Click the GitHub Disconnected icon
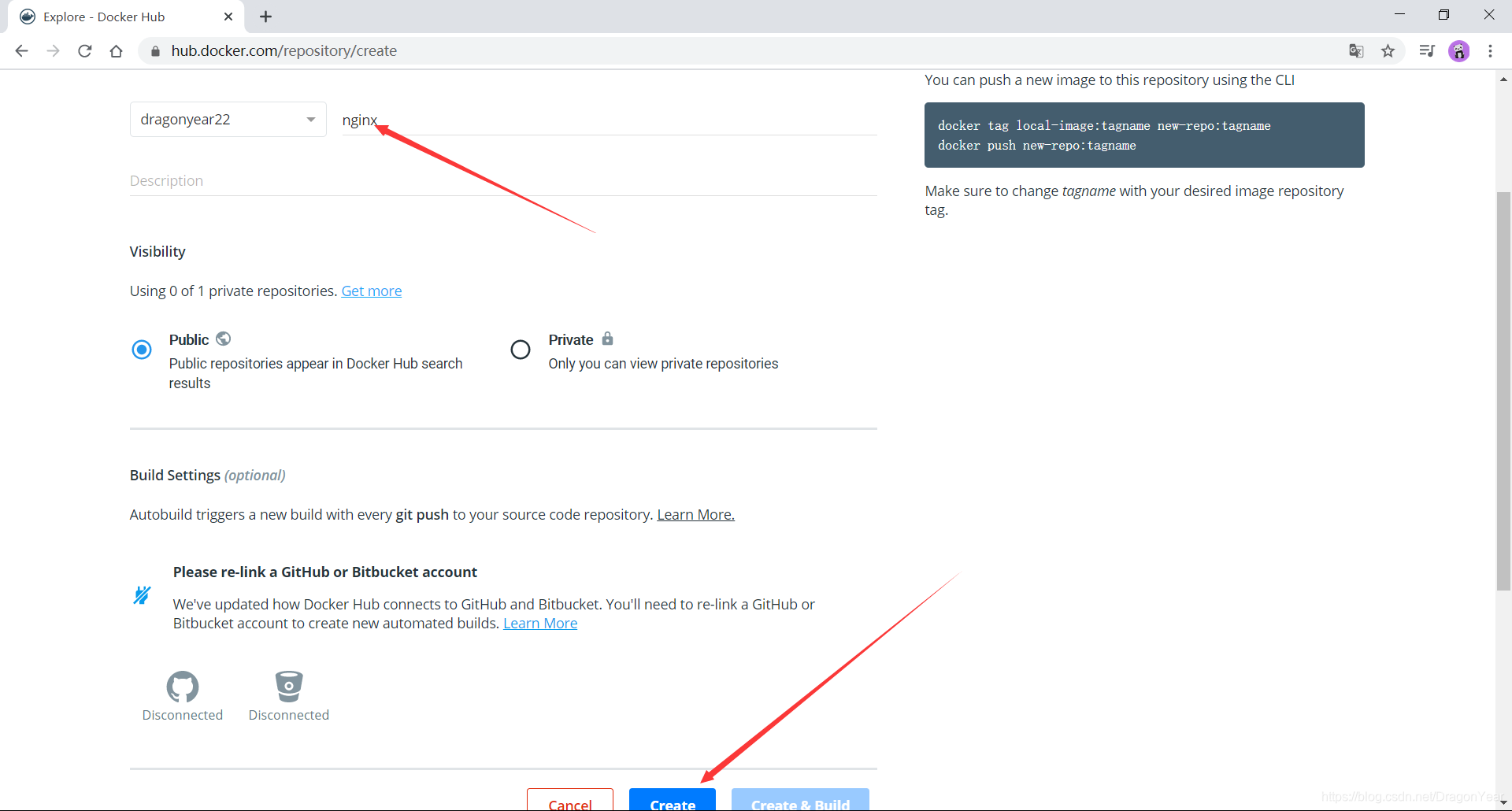The image size is (1512, 811). 183,687
